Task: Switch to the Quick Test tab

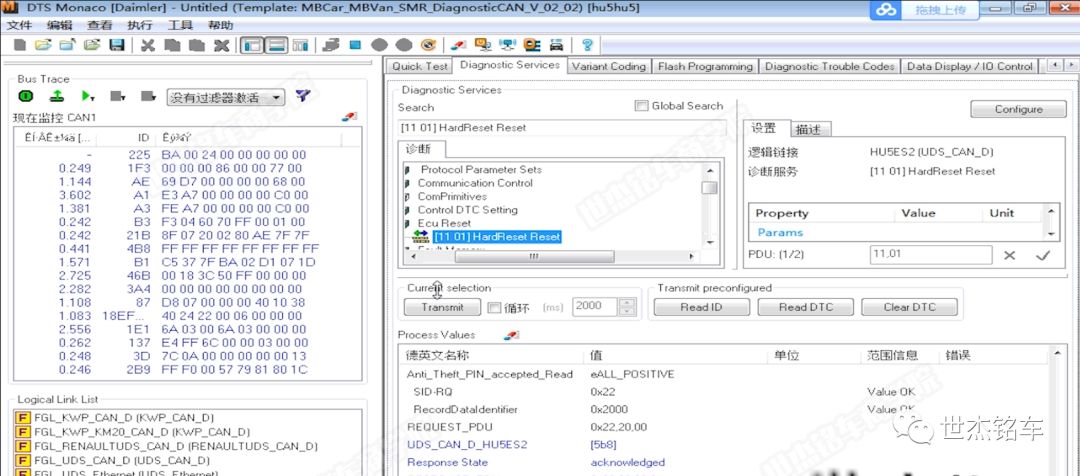Action: [420, 66]
